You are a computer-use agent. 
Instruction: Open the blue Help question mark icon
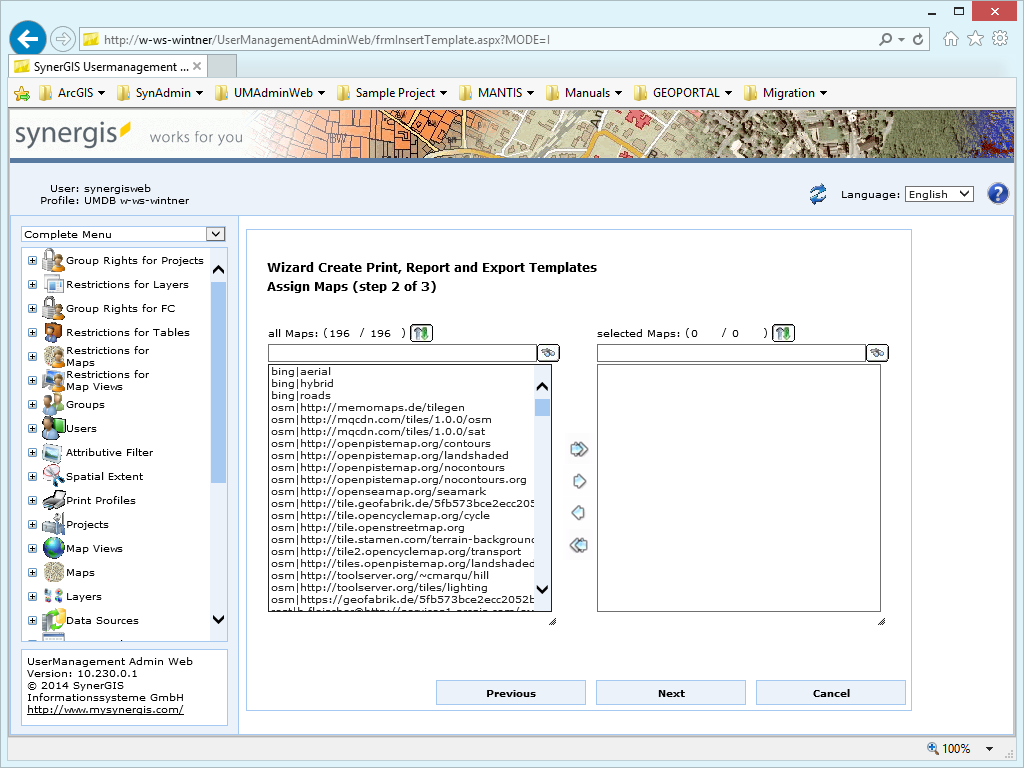point(997,193)
